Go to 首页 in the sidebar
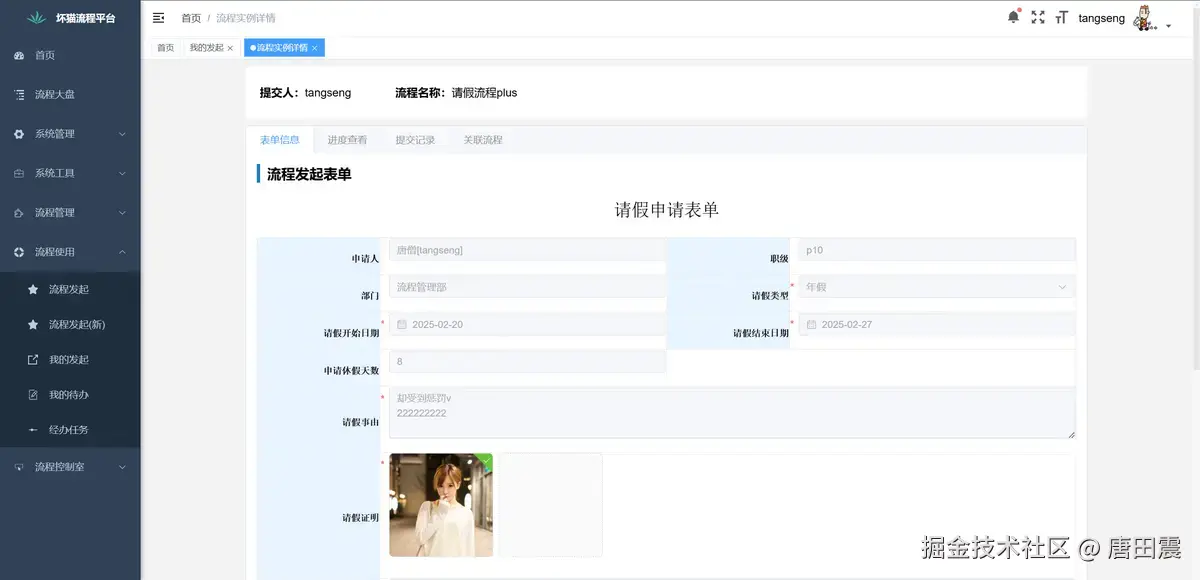The width and height of the screenshot is (1200, 580). [x=70, y=55]
